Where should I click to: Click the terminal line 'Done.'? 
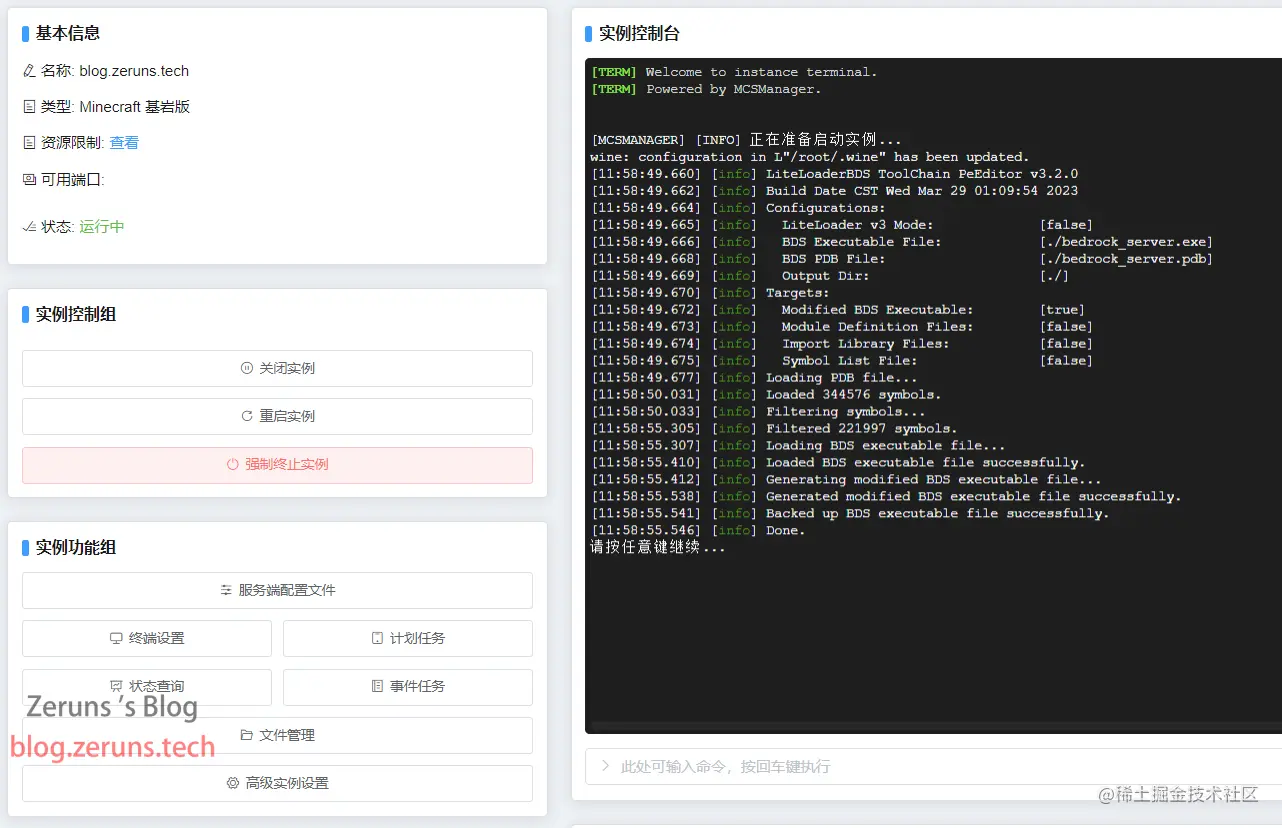click(x=786, y=531)
